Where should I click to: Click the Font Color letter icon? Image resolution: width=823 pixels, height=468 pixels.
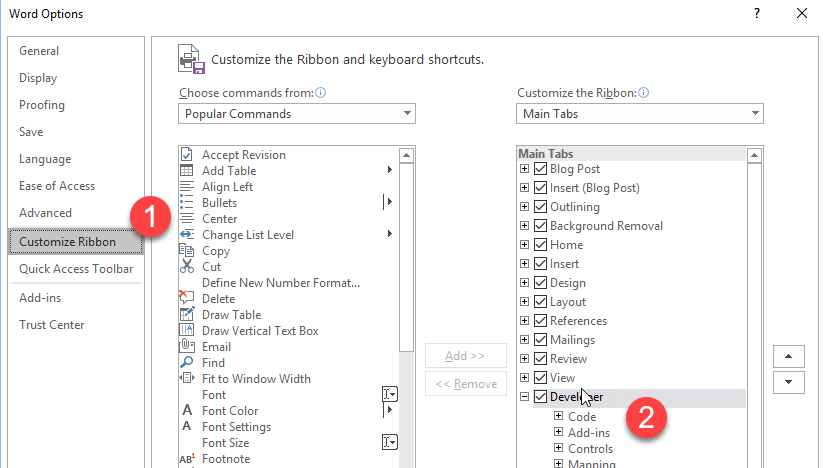(187, 410)
